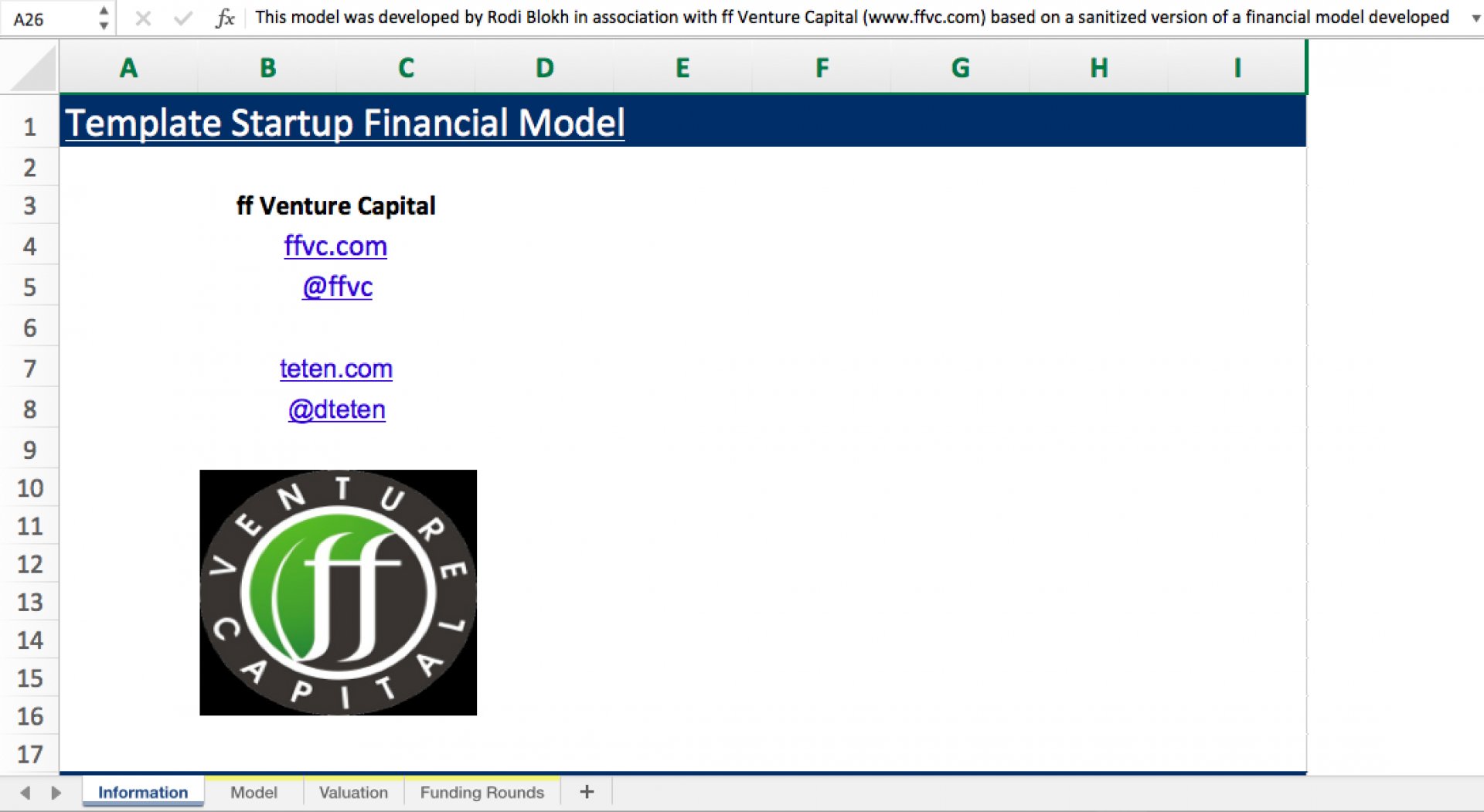Select column A header
The height and width of the screenshot is (812, 1484).
pyautogui.click(x=128, y=68)
